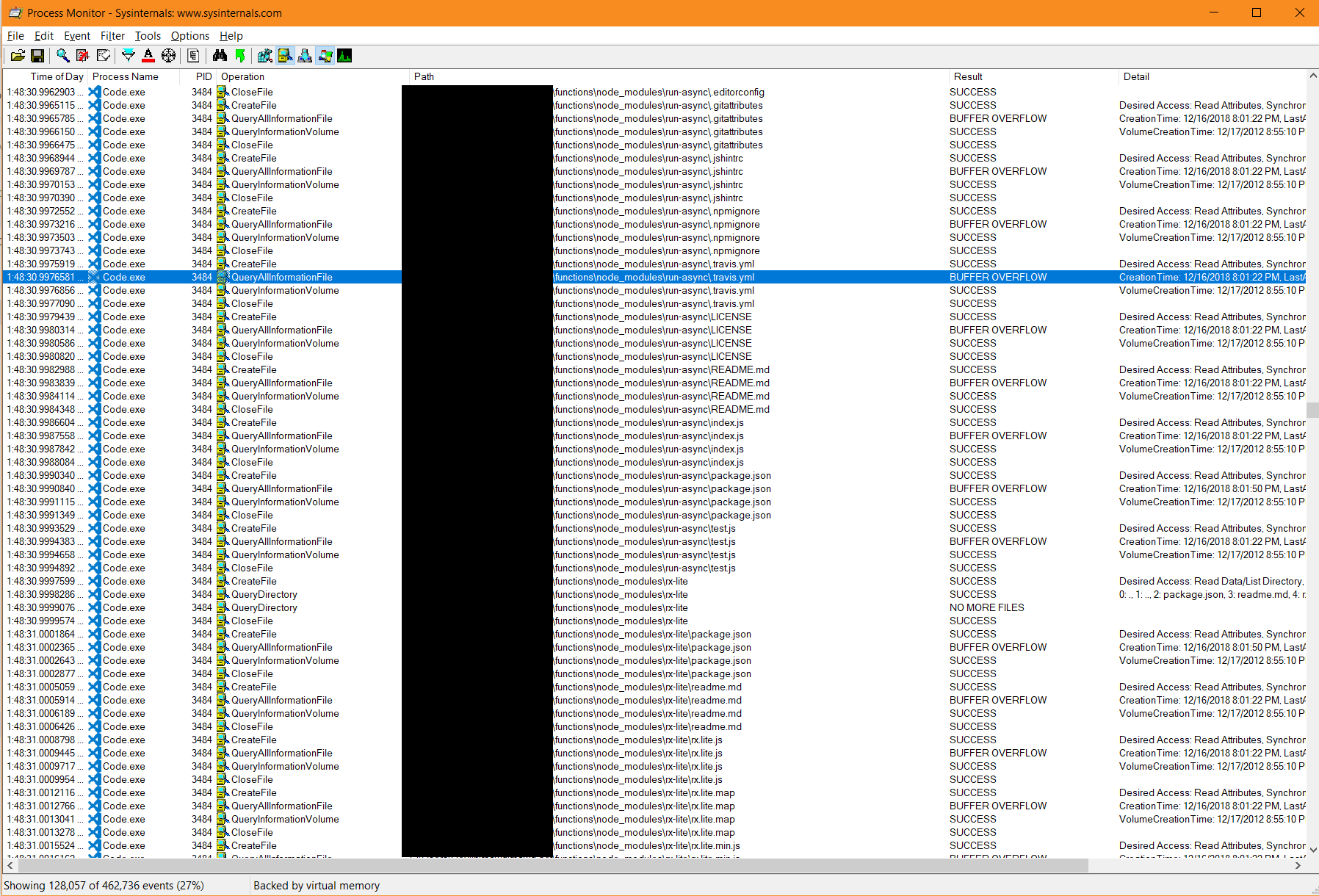Click the Result column header

pos(1033,76)
